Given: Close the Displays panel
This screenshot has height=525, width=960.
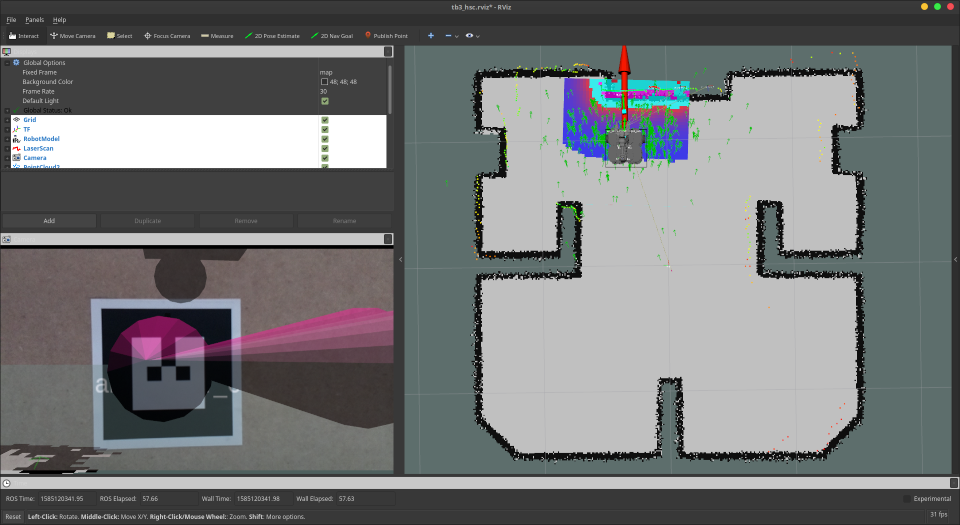Looking at the screenshot, I should click(x=388, y=52).
